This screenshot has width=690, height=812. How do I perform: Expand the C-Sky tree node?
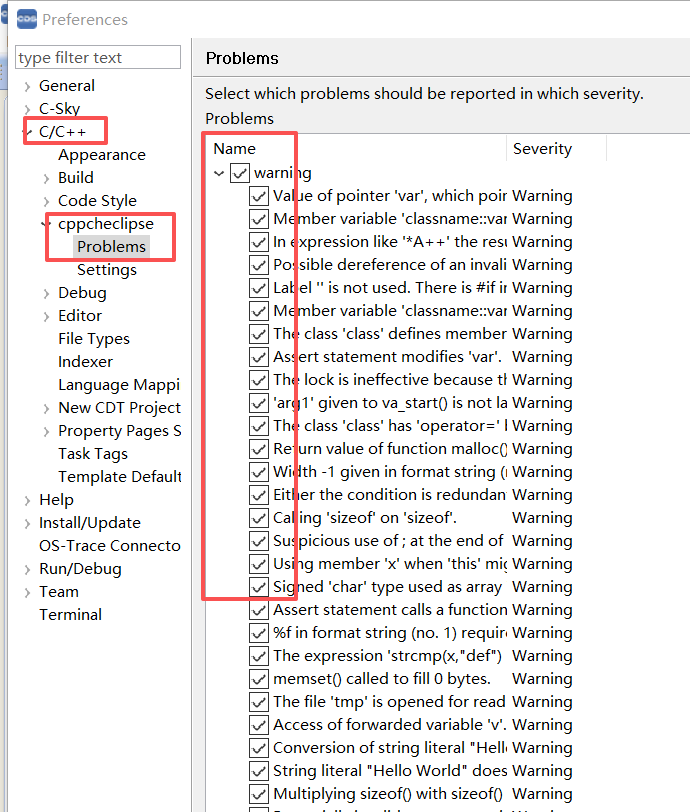click(x=27, y=109)
